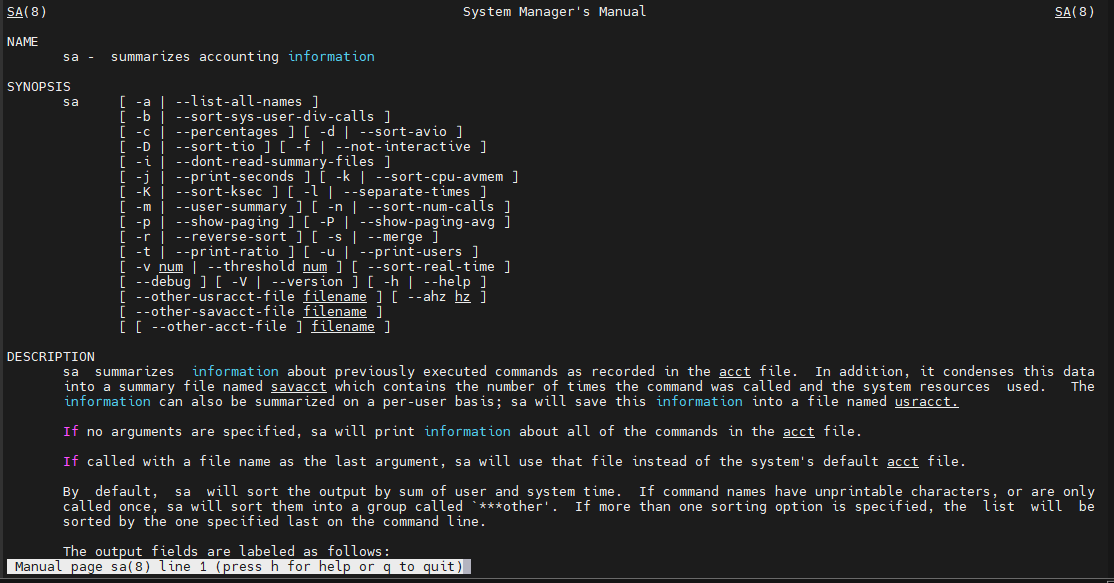Click the underlined 'usracct.' file name

926,402
